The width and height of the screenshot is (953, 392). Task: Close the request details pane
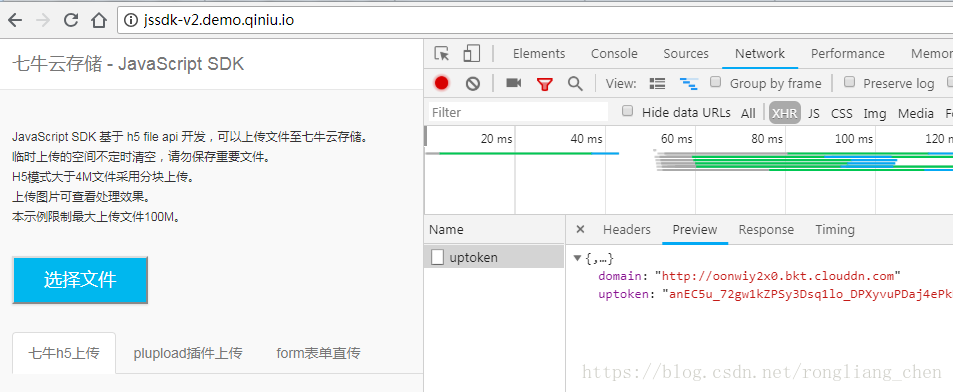(x=580, y=229)
